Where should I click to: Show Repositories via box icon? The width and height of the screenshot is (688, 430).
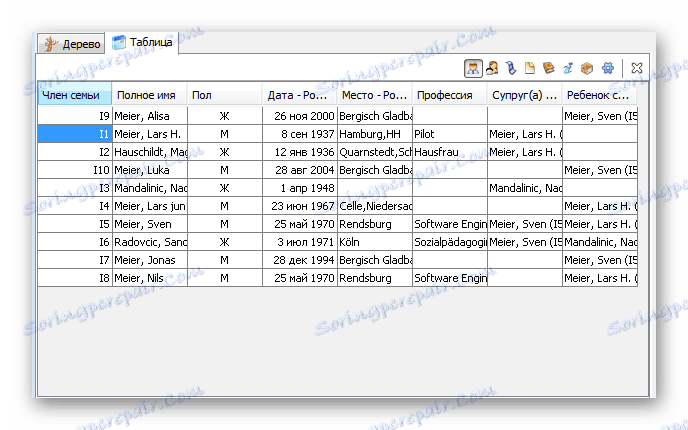(587, 68)
